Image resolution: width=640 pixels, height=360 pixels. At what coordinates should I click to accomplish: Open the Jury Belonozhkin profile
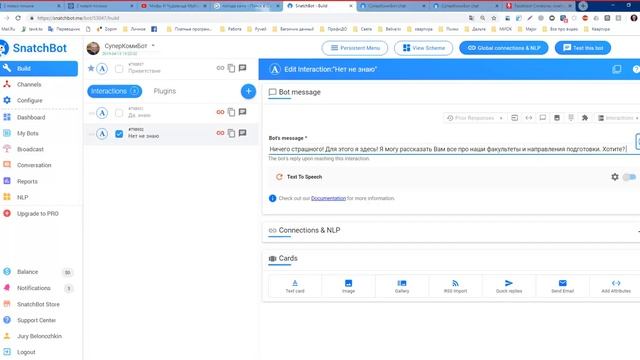(x=39, y=336)
